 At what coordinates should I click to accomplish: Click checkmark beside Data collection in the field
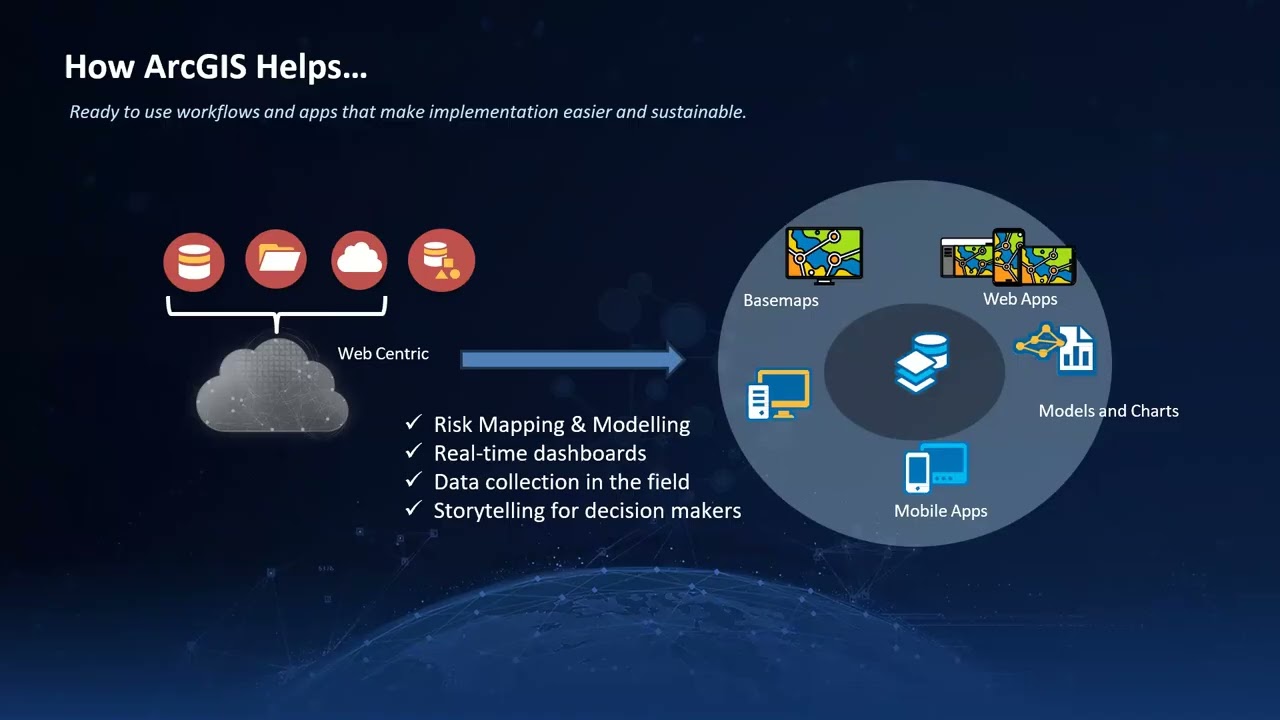tap(413, 480)
